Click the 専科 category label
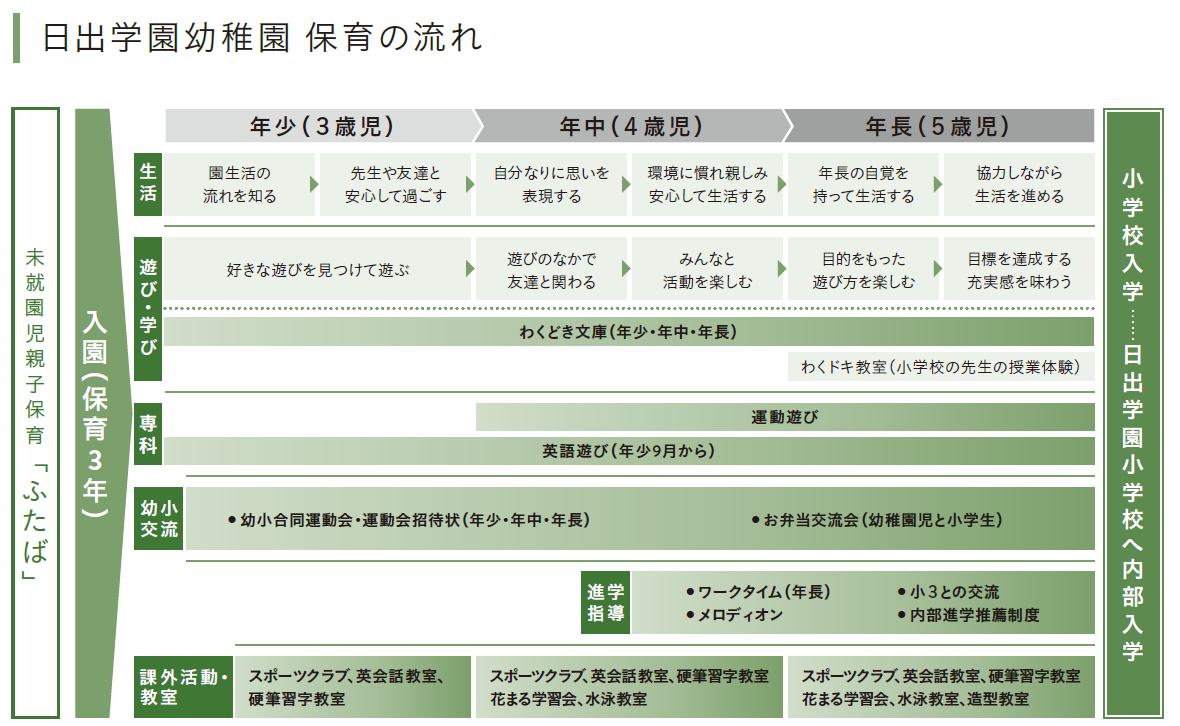The width and height of the screenshot is (1180, 726). [148, 434]
